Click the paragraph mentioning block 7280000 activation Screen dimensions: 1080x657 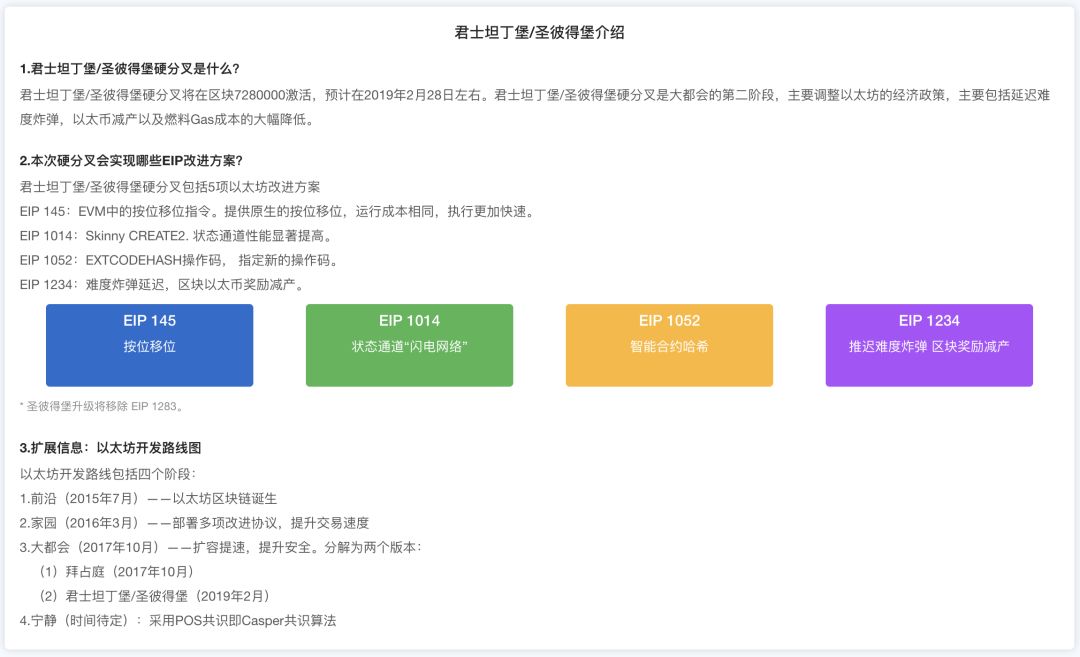coord(534,107)
